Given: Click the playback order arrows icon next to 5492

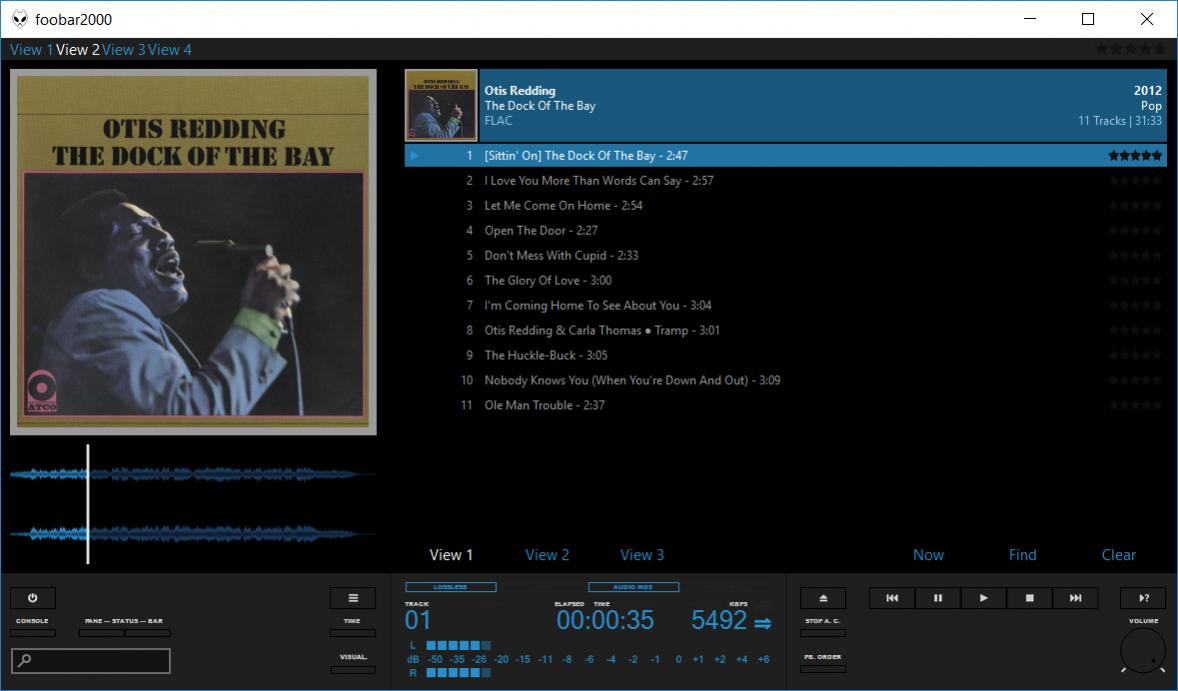Looking at the screenshot, I should 763,623.
